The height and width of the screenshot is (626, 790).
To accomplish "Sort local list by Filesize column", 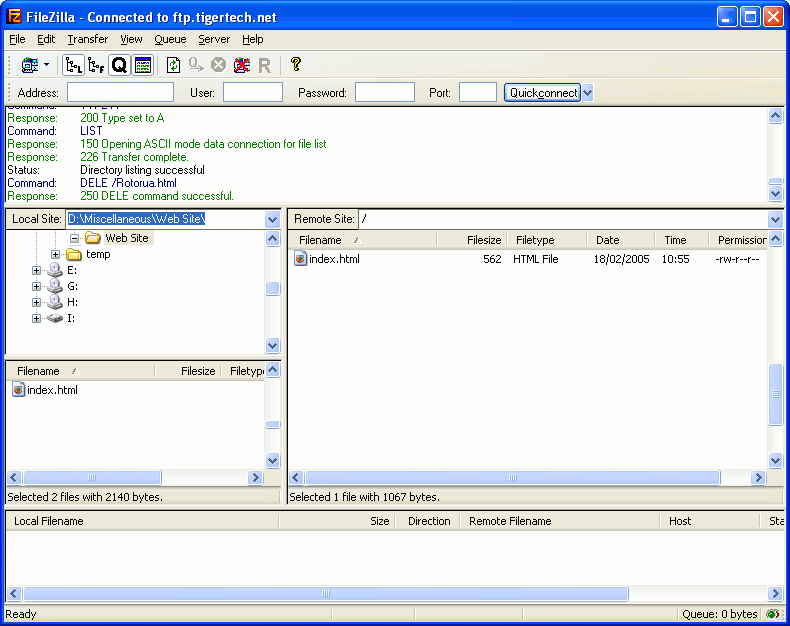I will coord(187,371).
